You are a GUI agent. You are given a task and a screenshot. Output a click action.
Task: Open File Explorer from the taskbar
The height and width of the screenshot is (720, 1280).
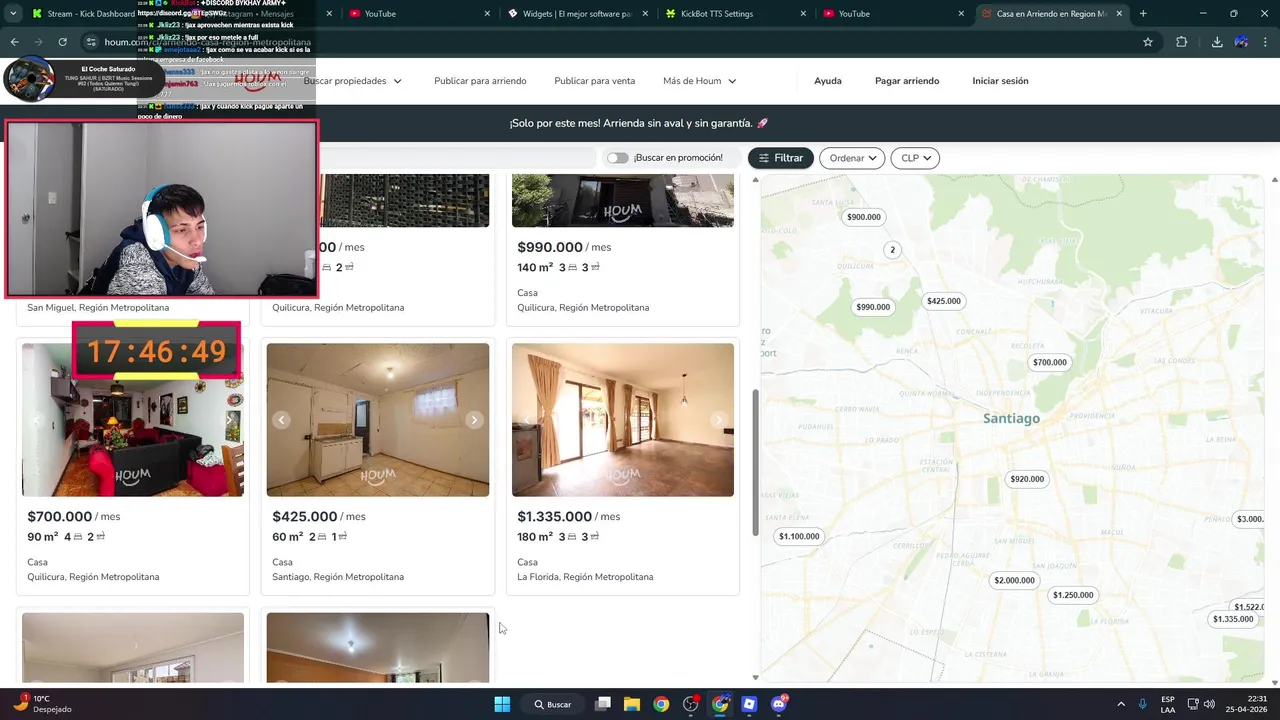(x=632, y=704)
